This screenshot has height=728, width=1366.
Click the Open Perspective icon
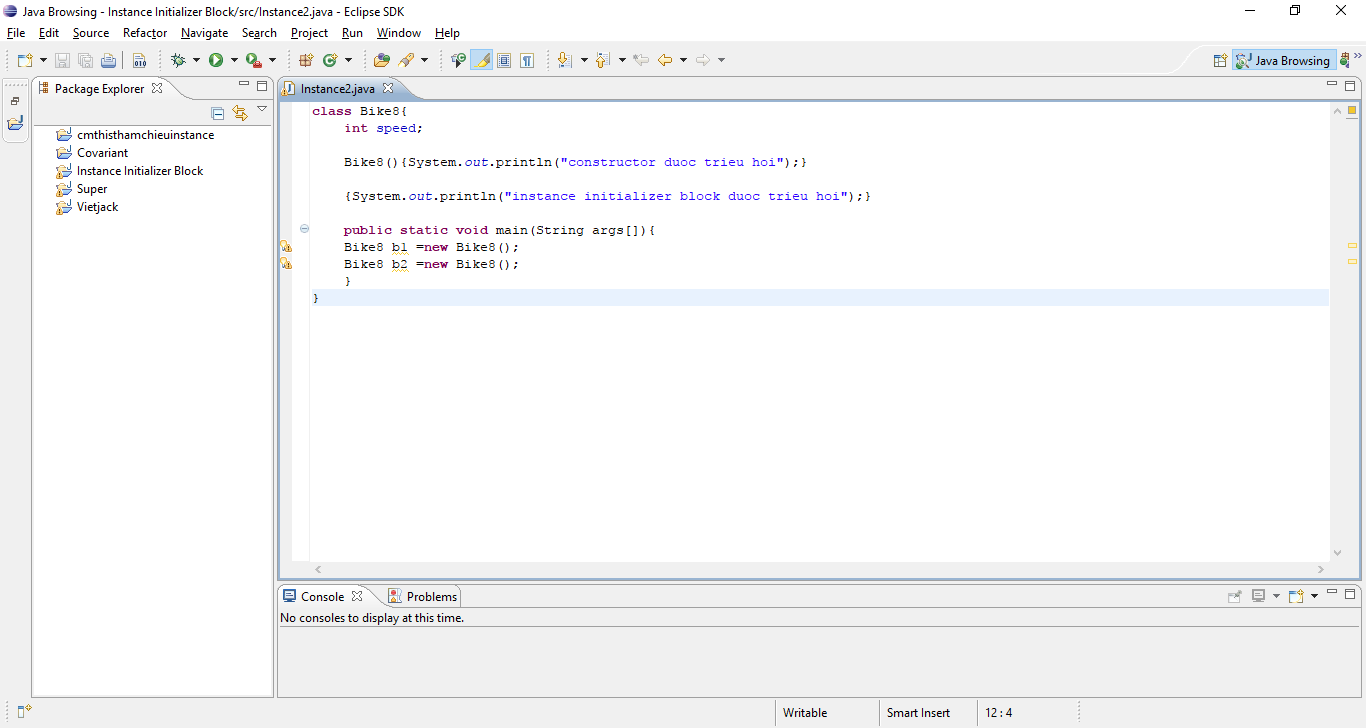(x=1220, y=61)
